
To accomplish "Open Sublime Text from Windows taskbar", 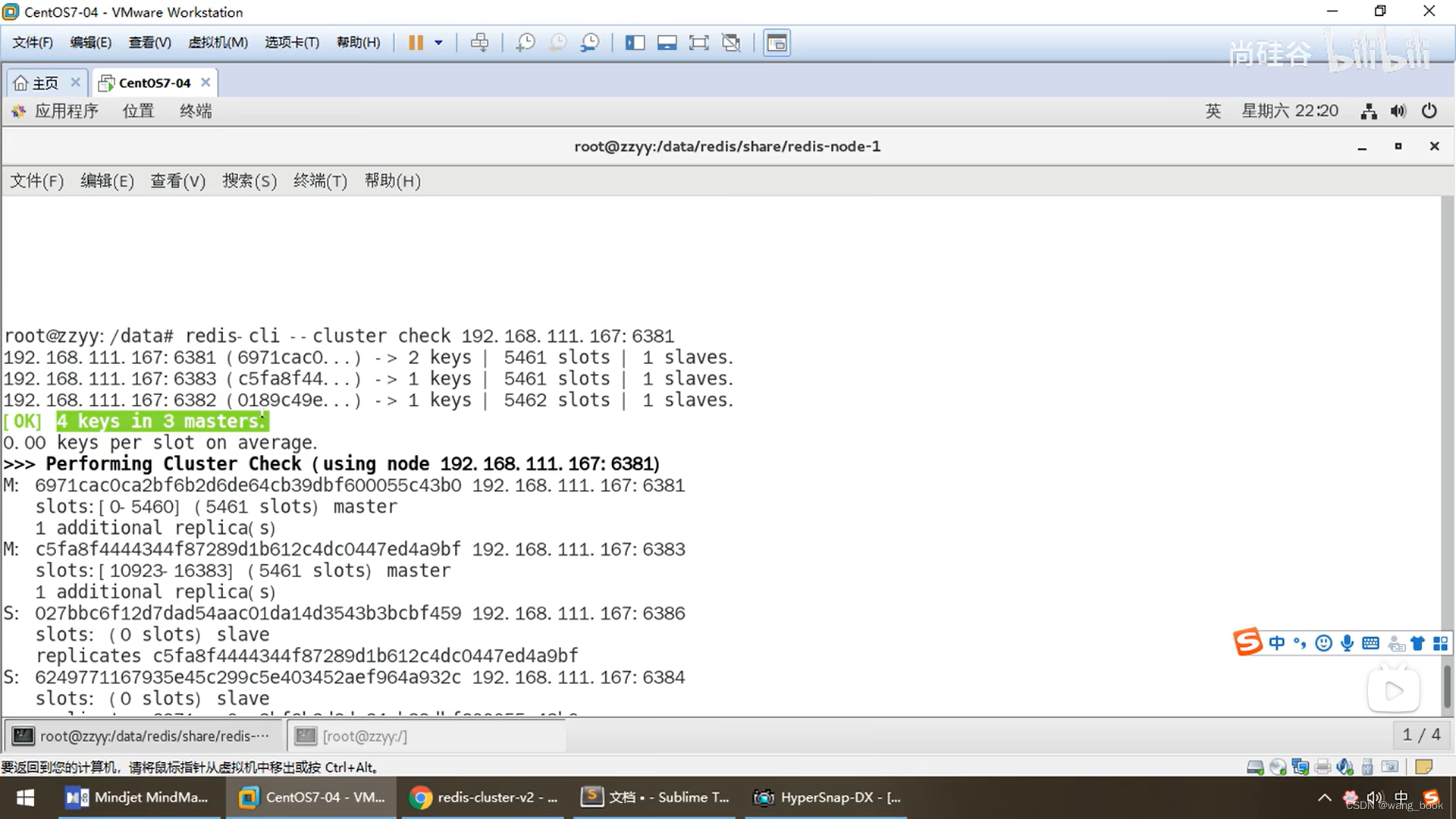I will tap(656, 797).
